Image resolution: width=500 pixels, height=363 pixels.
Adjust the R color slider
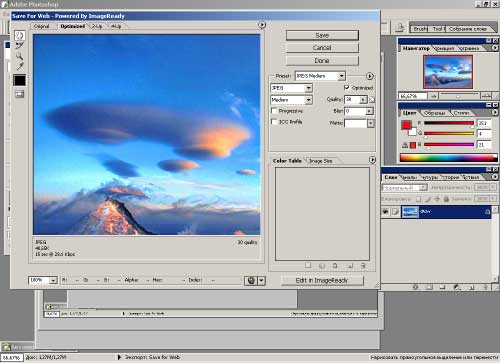click(x=449, y=123)
